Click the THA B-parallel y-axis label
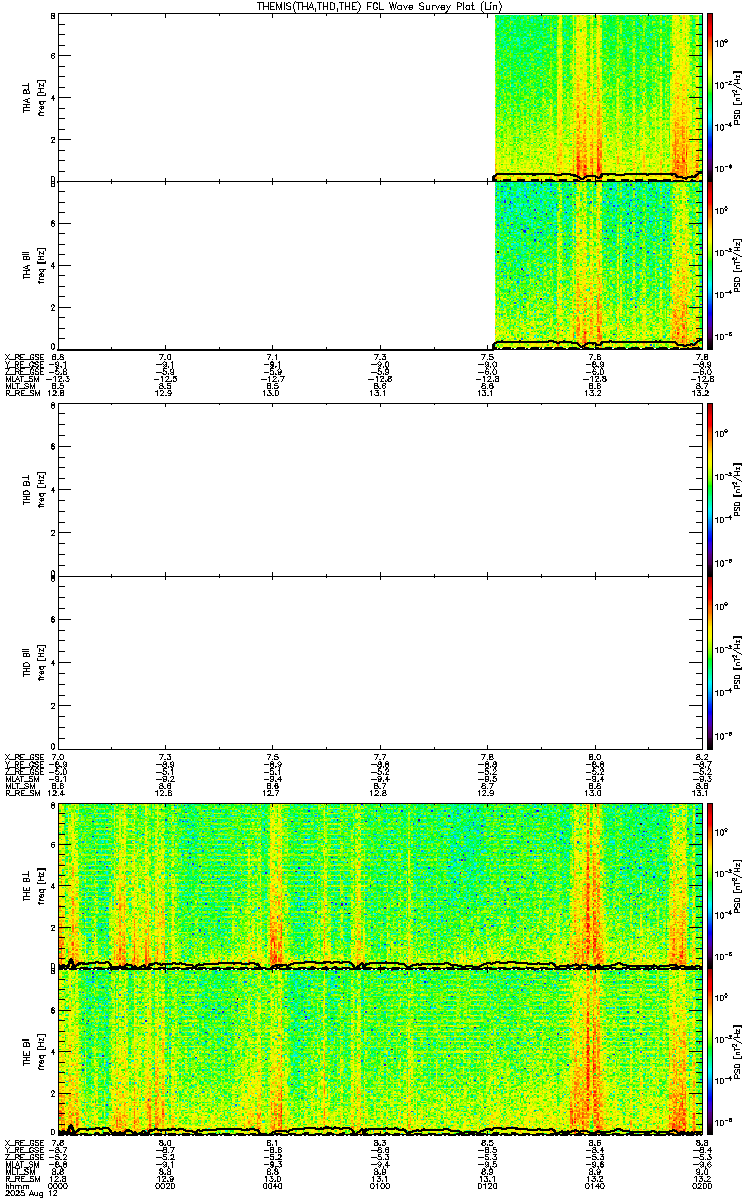This screenshot has width=750, height=1200. click(34, 264)
